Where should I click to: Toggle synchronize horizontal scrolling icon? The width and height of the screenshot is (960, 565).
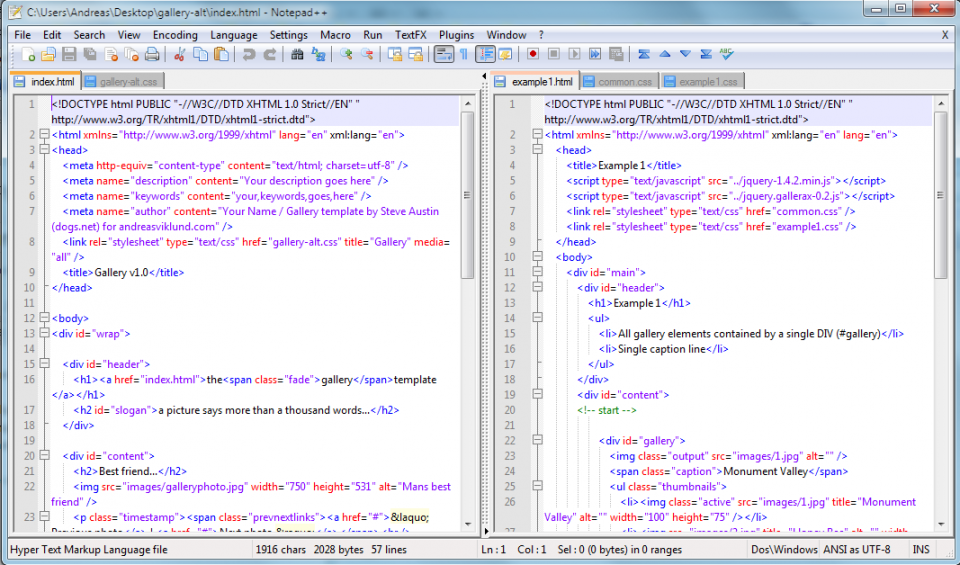pos(416,54)
